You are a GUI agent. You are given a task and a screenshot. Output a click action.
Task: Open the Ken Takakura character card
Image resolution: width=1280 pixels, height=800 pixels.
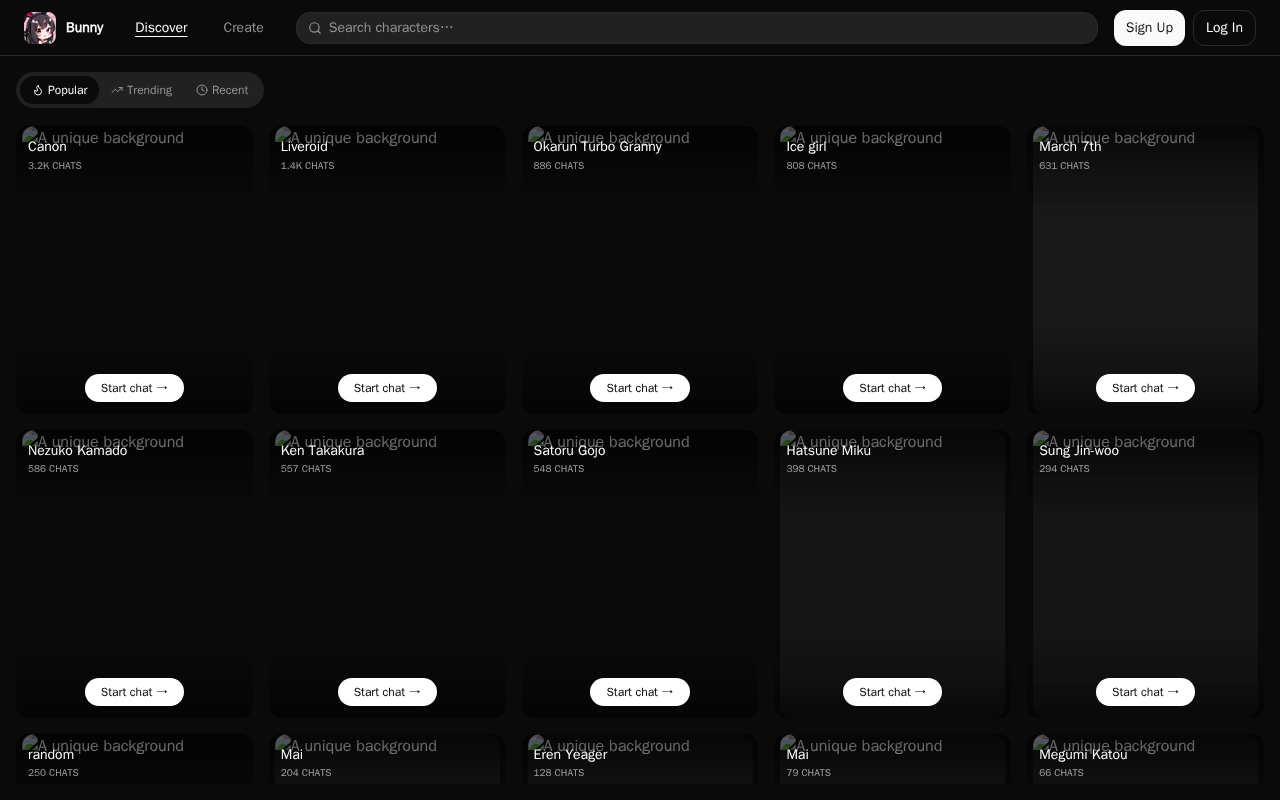point(387,574)
